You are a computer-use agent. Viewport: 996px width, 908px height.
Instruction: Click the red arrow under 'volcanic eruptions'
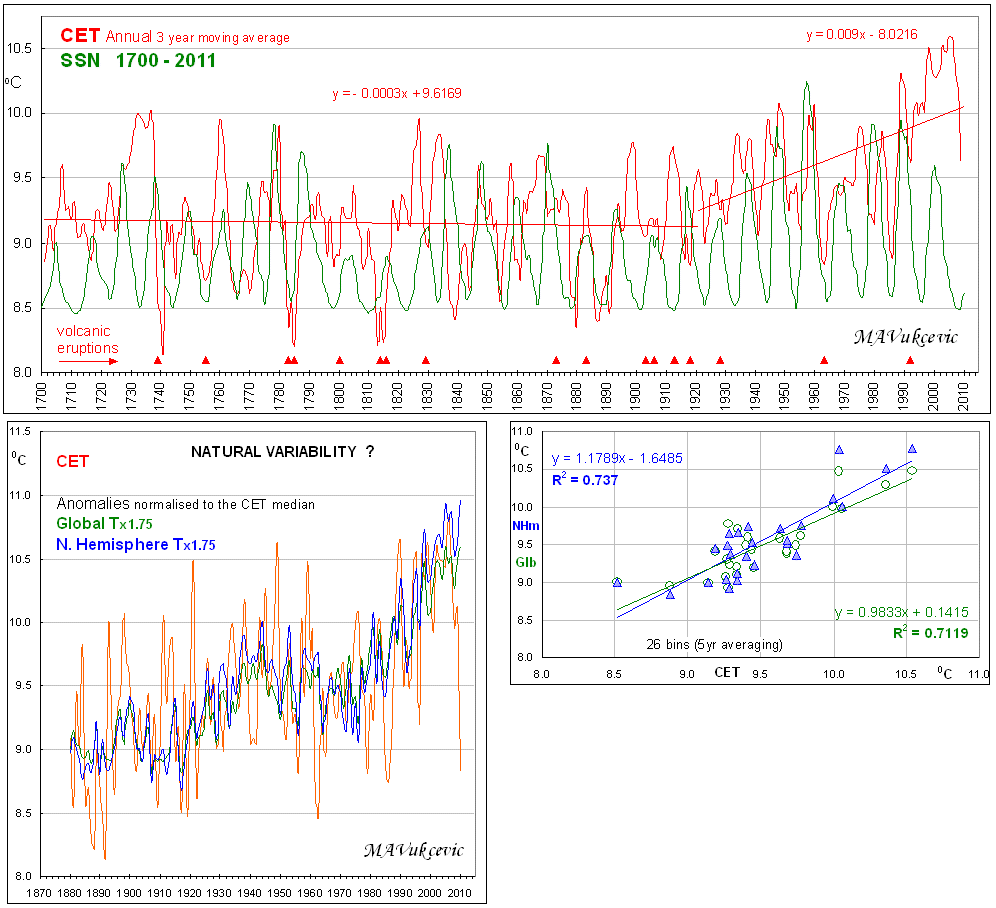click(88, 362)
